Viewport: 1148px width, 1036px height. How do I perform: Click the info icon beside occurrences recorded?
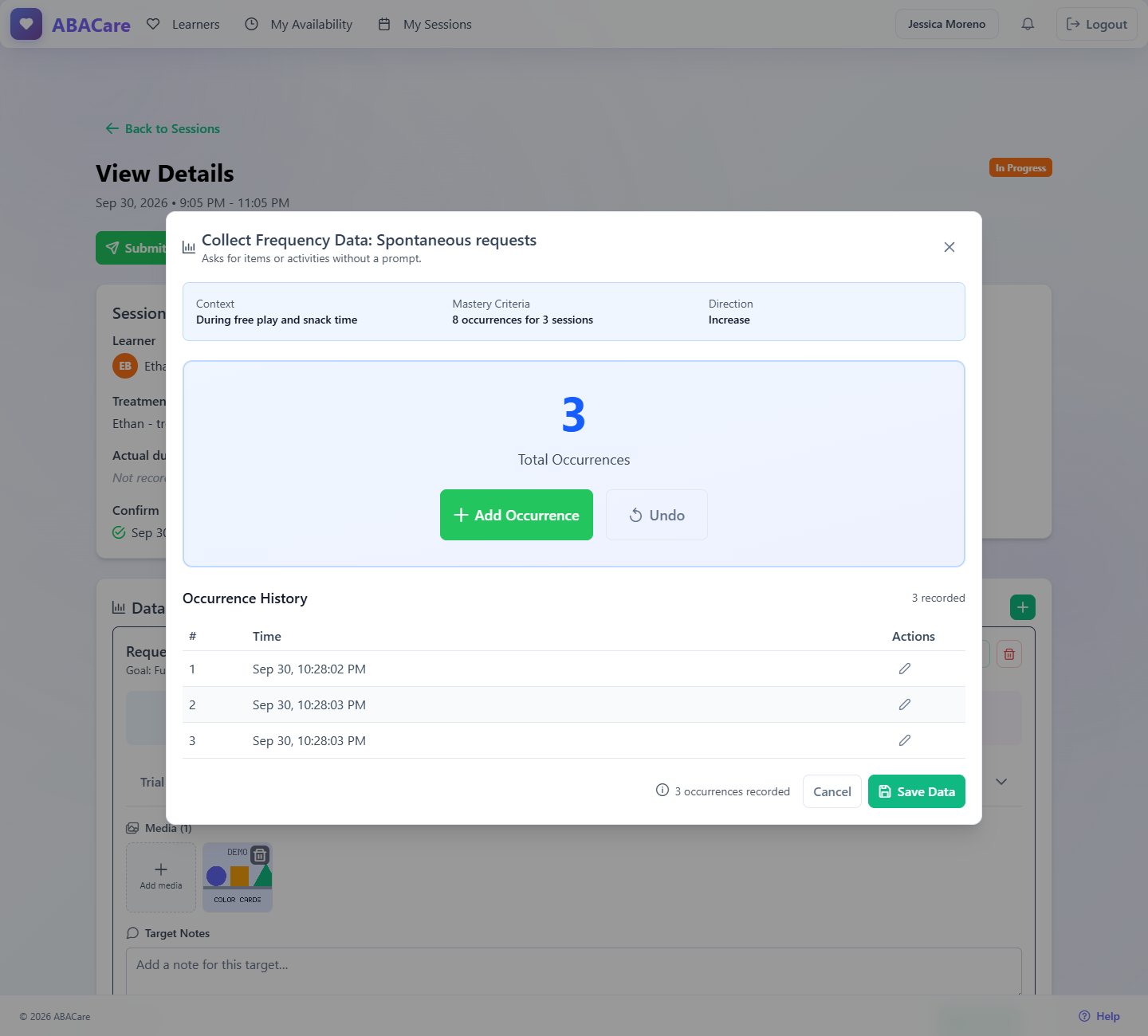[x=662, y=790]
